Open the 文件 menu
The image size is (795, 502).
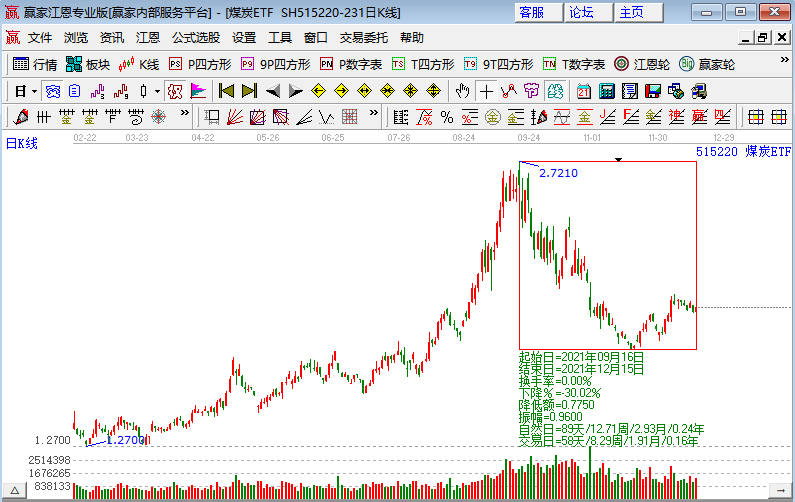40,38
